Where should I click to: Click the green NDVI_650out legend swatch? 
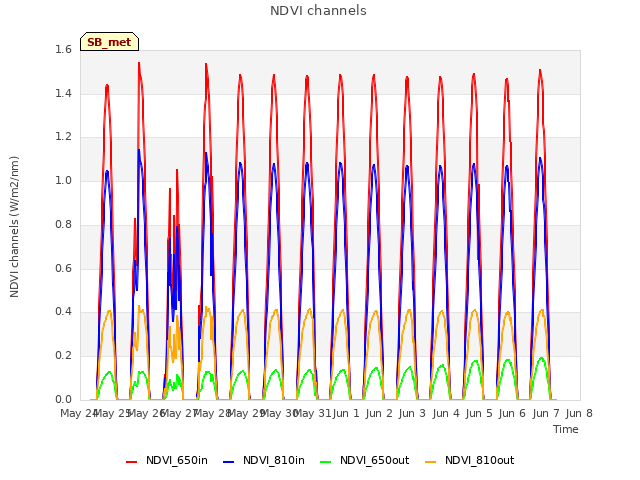click(x=325, y=462)
